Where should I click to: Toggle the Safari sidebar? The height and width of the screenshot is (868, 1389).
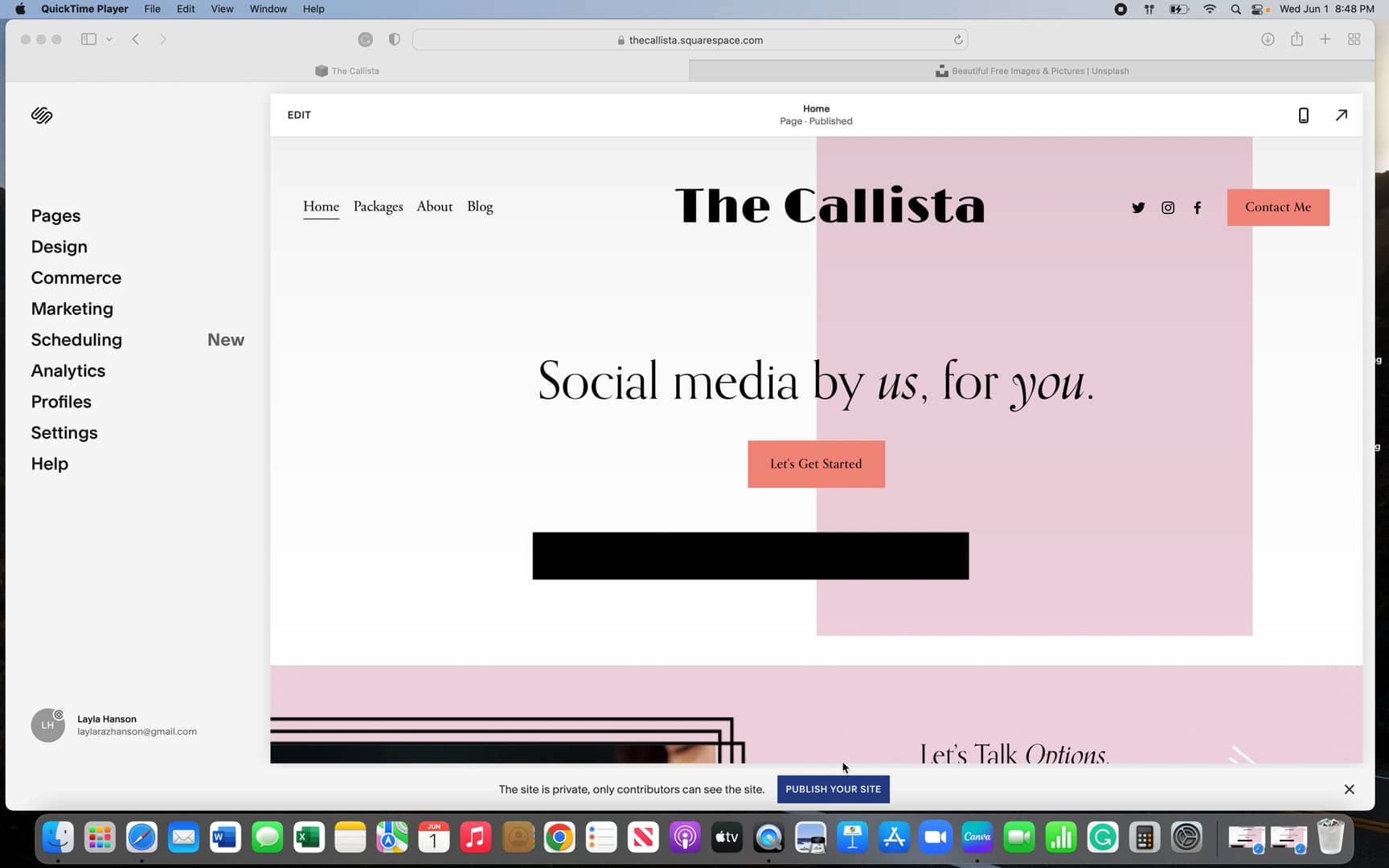coord(89,39)
